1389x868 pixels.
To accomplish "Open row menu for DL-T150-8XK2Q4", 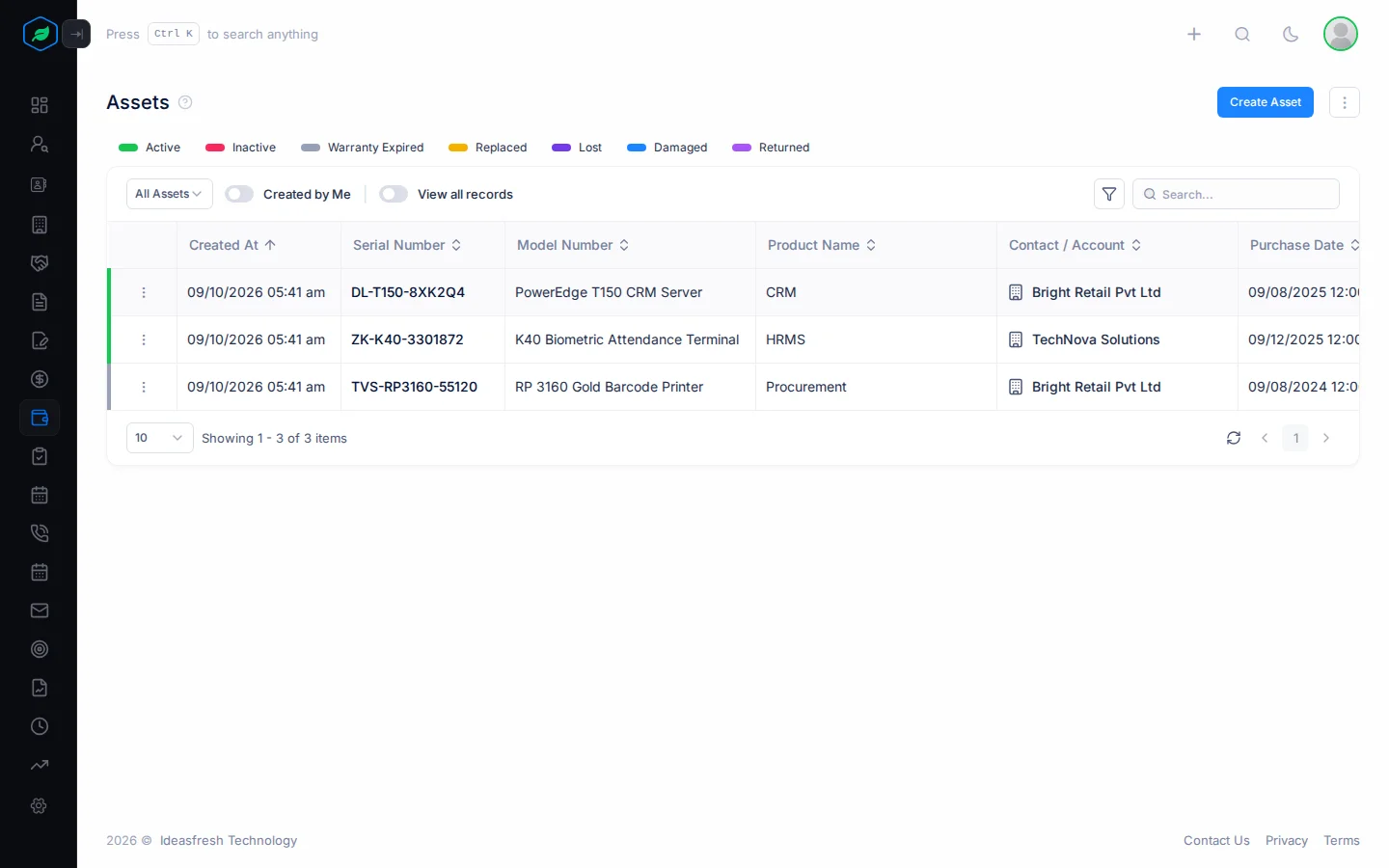I will click(144, 292).
